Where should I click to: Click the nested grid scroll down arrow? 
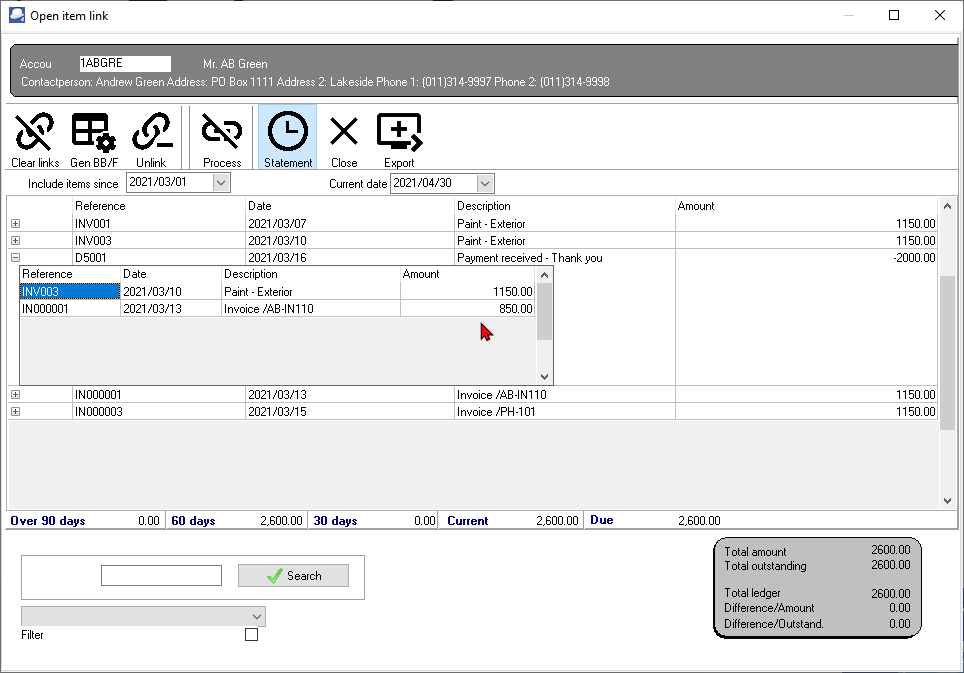544,377
